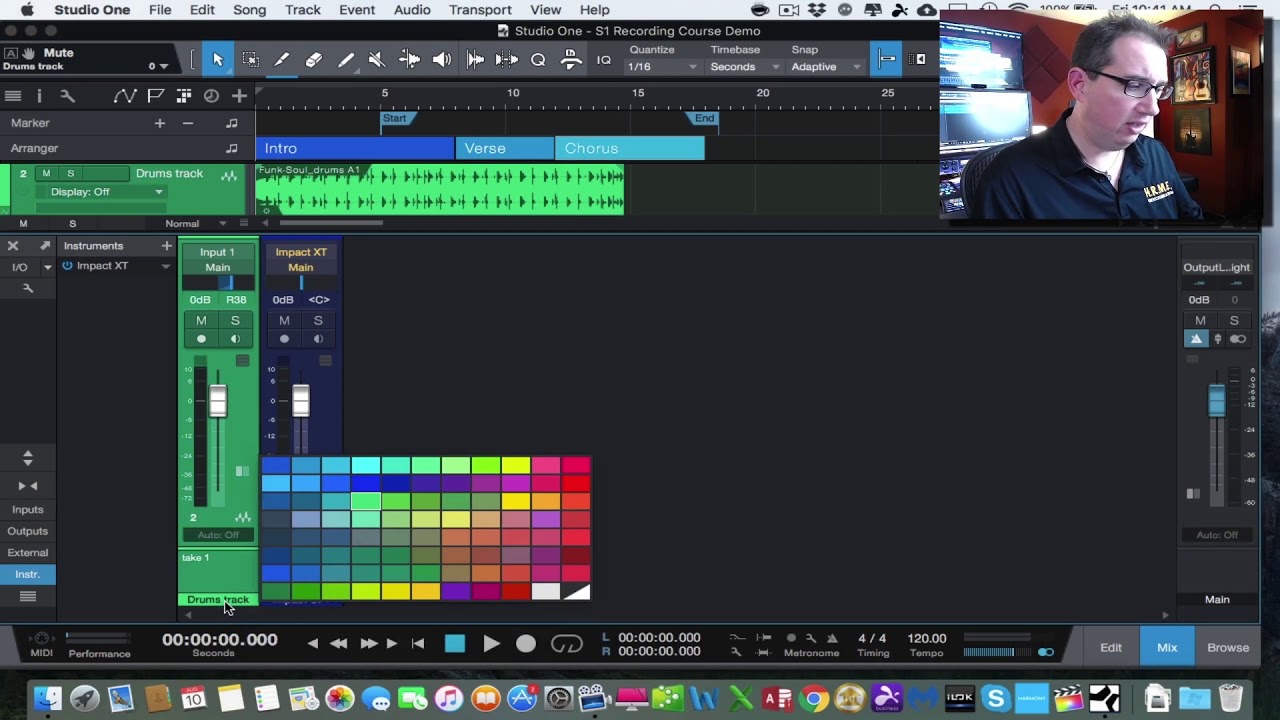Open the Snap Adaptive dropdown

pyautogui.click(x=826, y=67)
